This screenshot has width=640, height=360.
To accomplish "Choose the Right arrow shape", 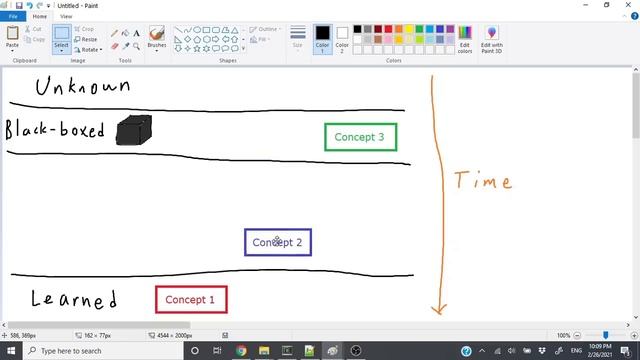I will [x=216, y=39].
